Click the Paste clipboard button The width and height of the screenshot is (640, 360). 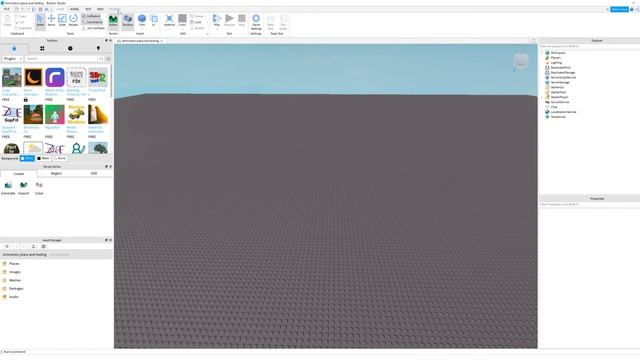[x=7, y=20]
